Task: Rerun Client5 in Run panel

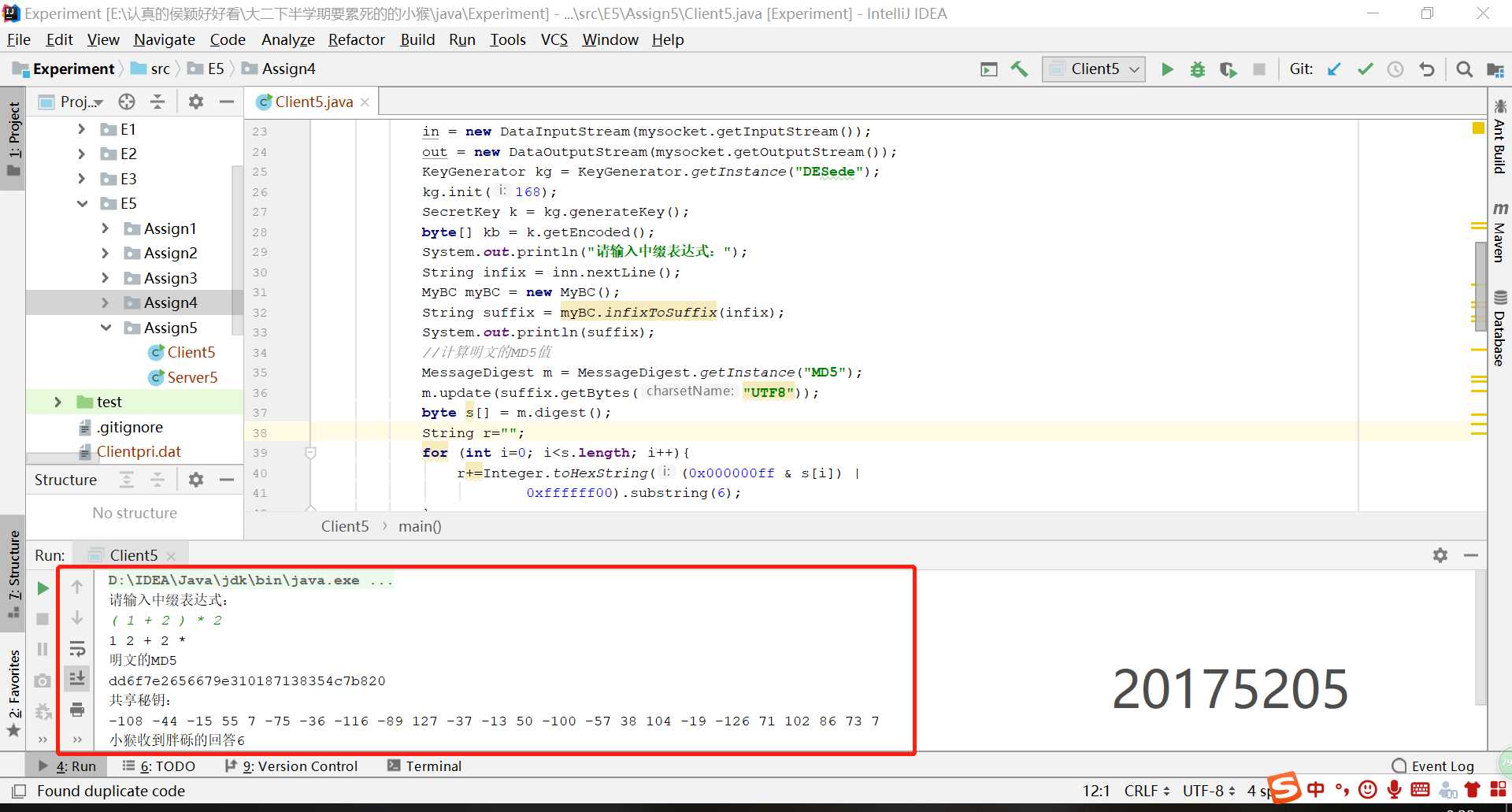Action: (x=43, y=588)
